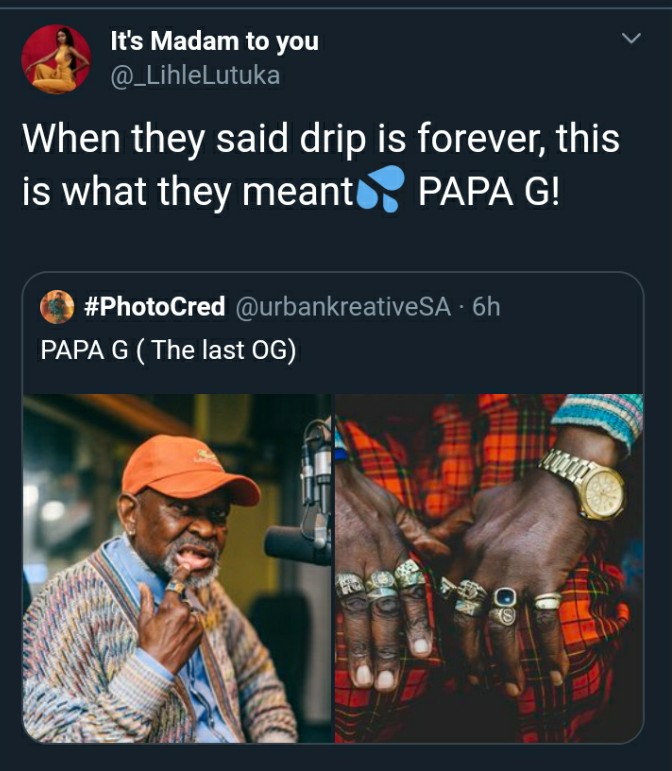672x771 pixels.
Task: Click the orange cap in left photo
Action: [x=190, y=471]
